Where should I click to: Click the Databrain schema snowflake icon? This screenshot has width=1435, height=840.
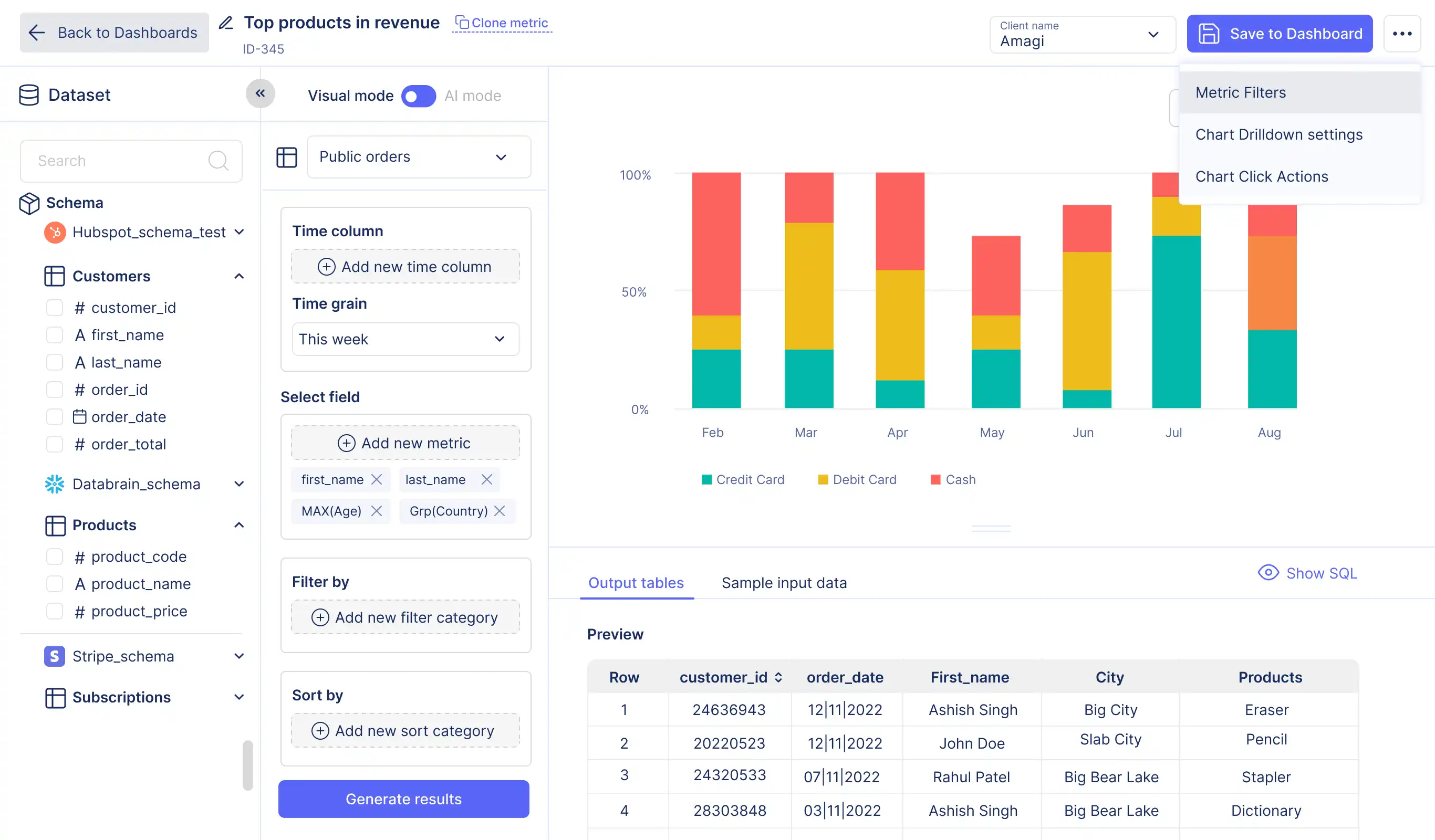tap(55, 484)
